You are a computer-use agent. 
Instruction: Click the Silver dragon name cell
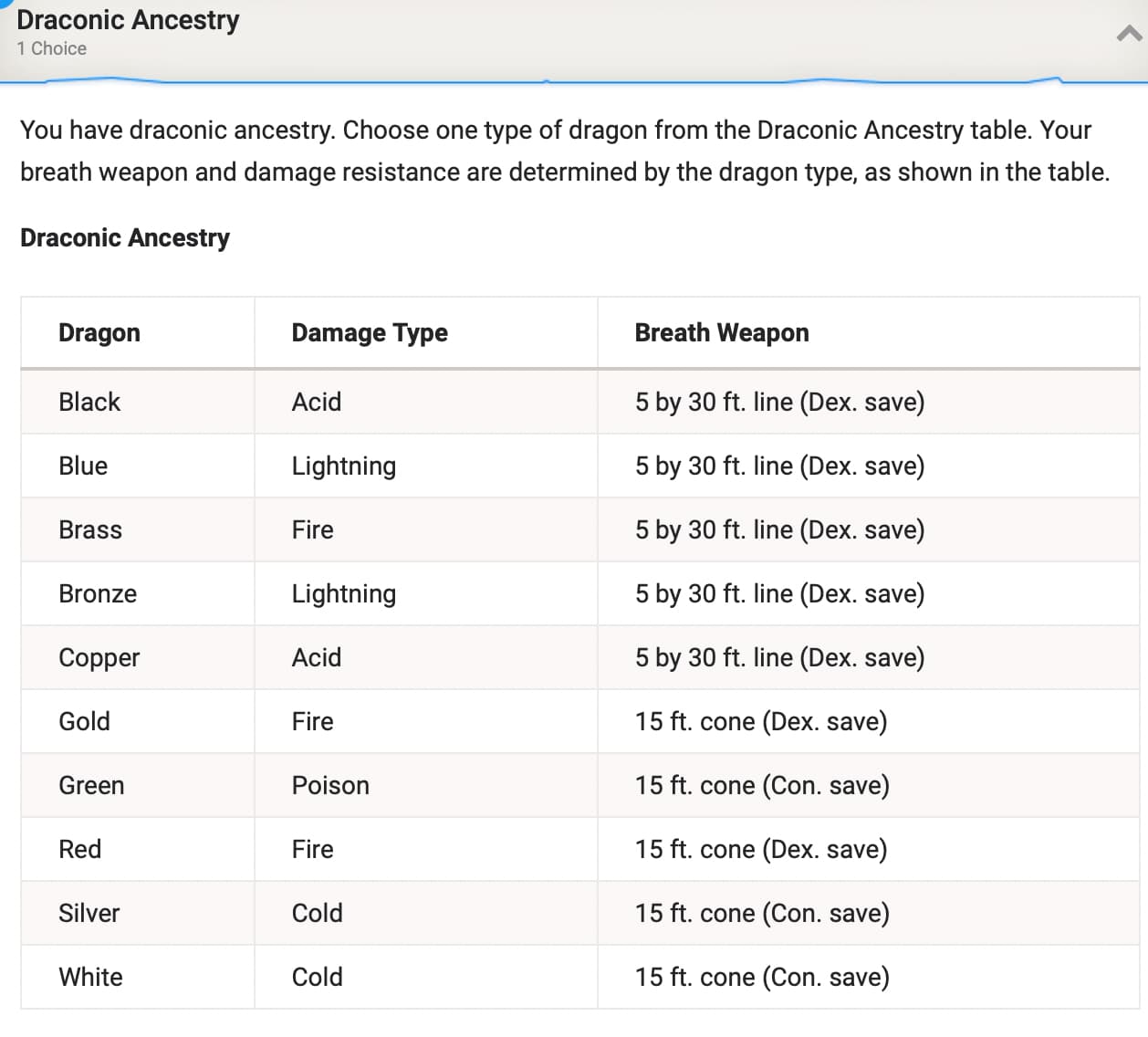138,913
